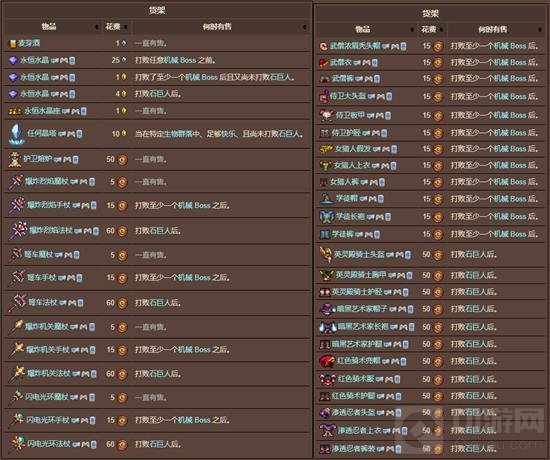Click the gold coin beside 渗透忍者头盔 price
Viewport: 550px width, 460px height.
tap(437, 413)
